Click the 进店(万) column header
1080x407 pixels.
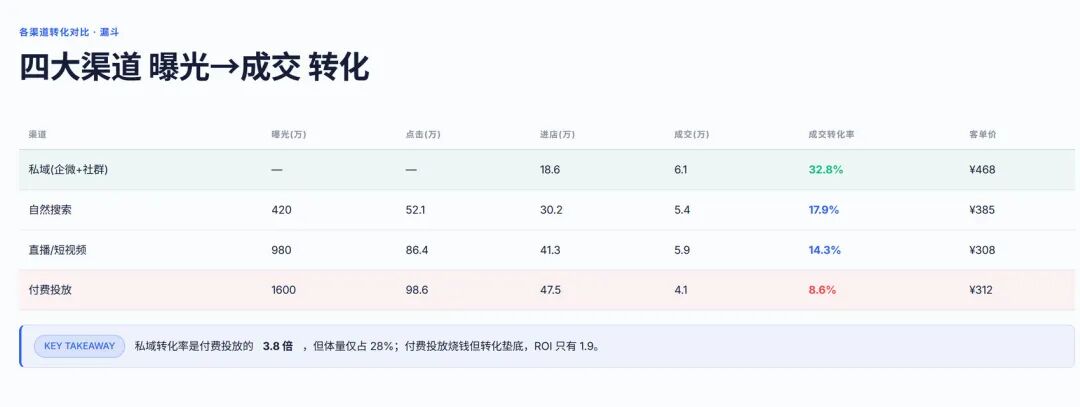(557, 135)
